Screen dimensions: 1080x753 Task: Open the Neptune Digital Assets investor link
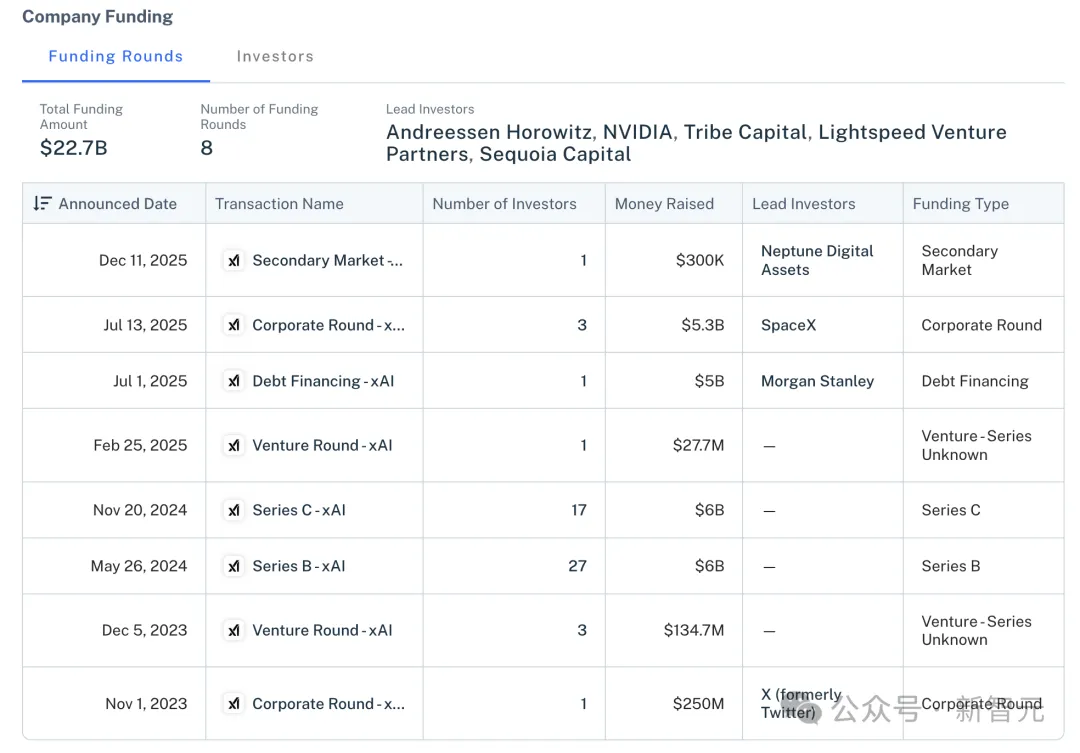pos(817,260)
